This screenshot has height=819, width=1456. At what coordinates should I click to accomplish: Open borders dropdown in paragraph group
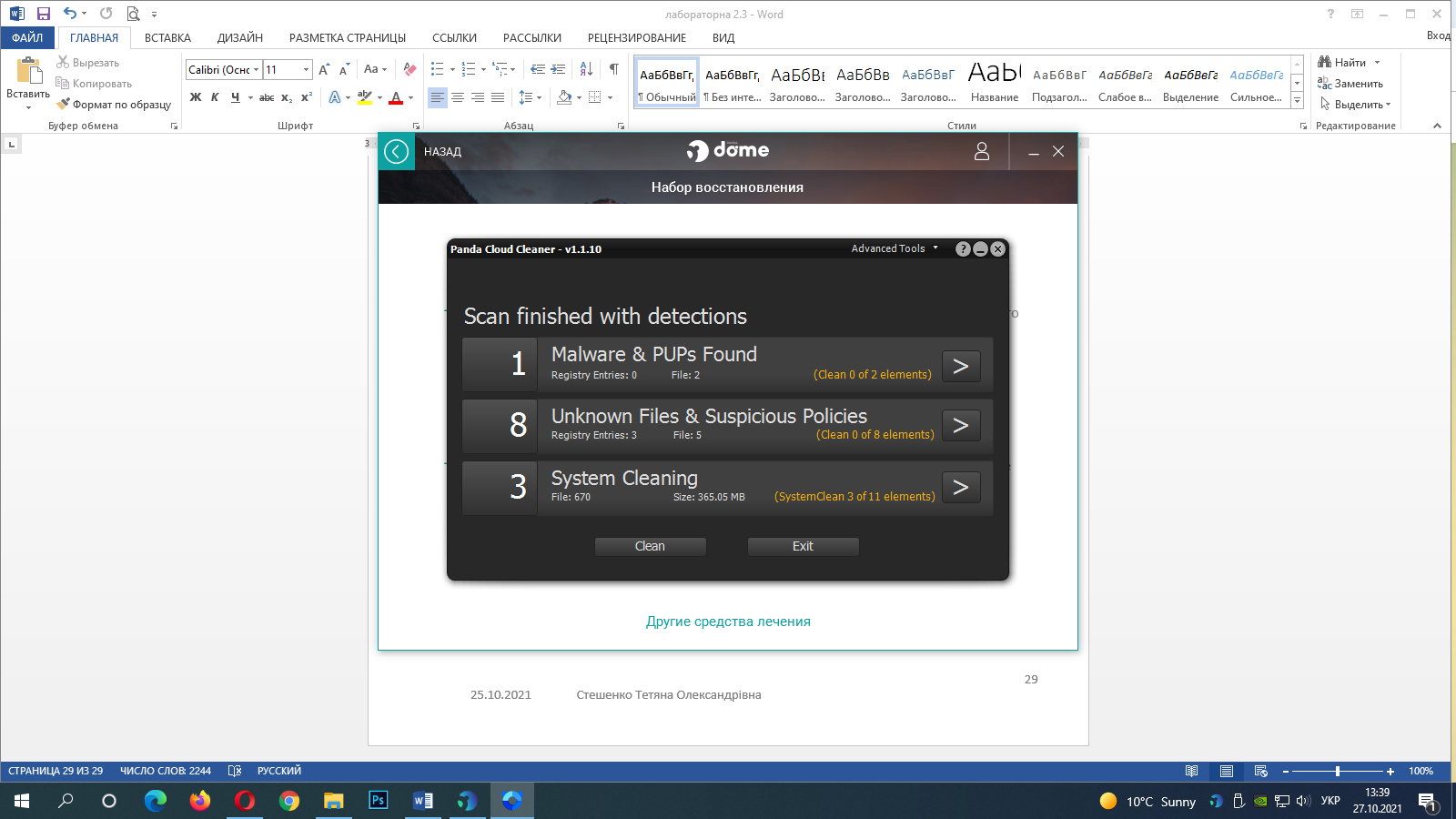tap(610, 97)
